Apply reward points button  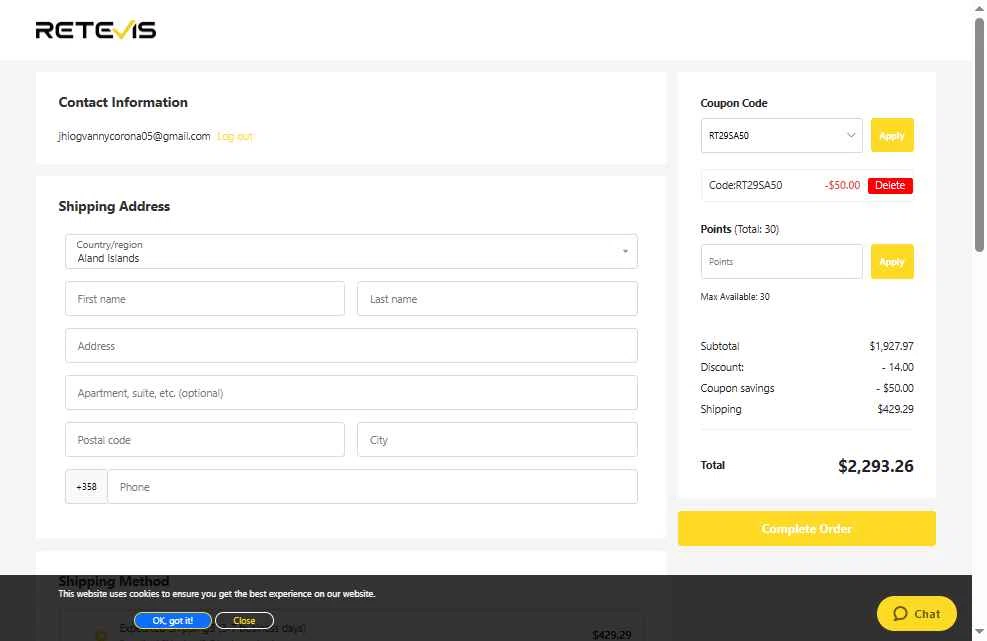coord(892,261)
